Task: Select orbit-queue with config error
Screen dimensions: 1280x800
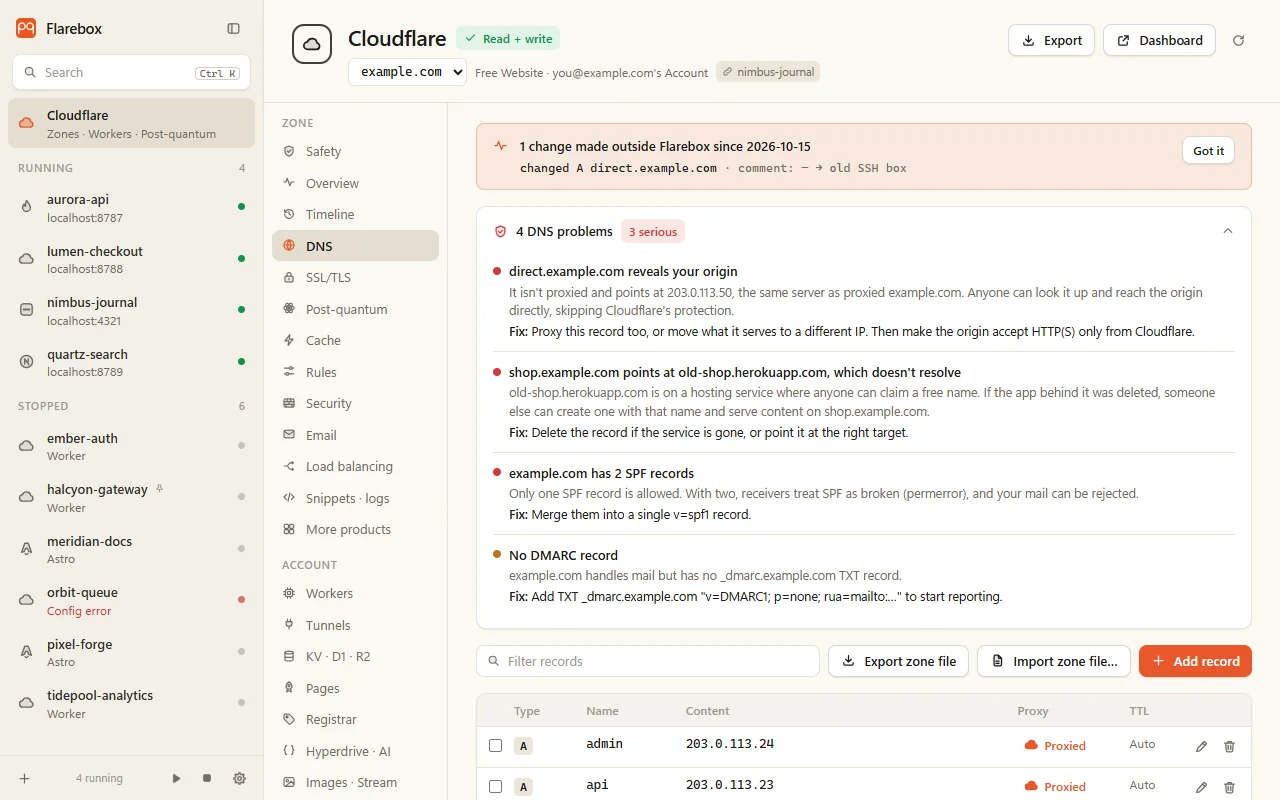Action: click(x=131, y=601)
